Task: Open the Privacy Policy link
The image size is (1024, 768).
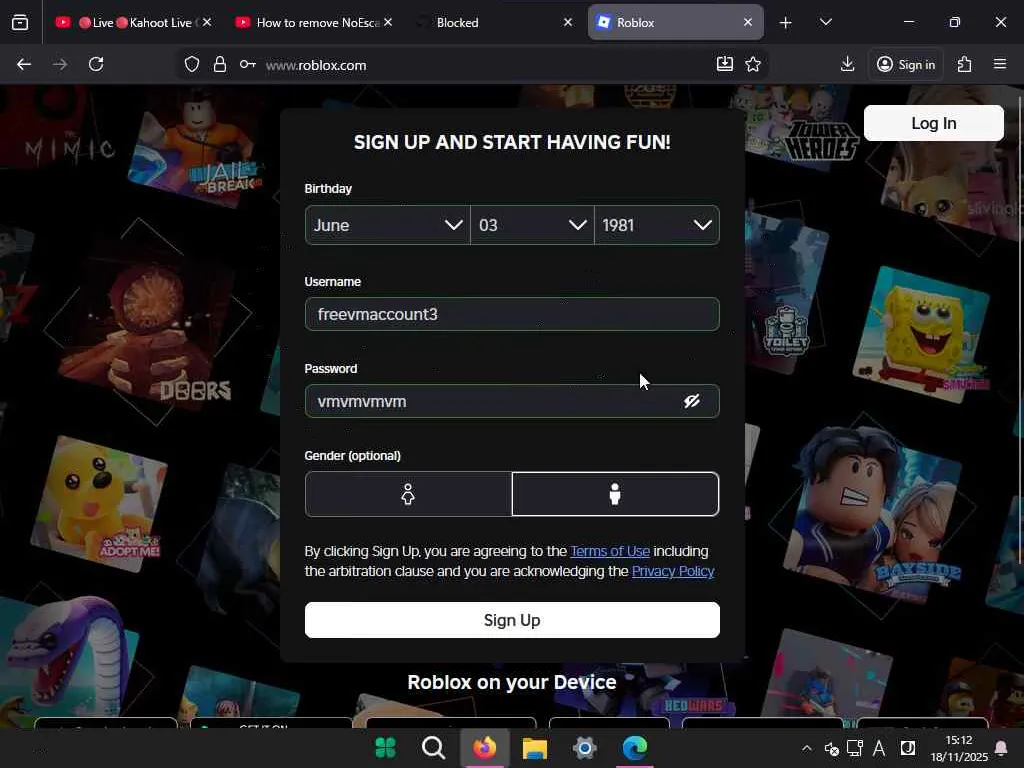Action: point(673,571)
